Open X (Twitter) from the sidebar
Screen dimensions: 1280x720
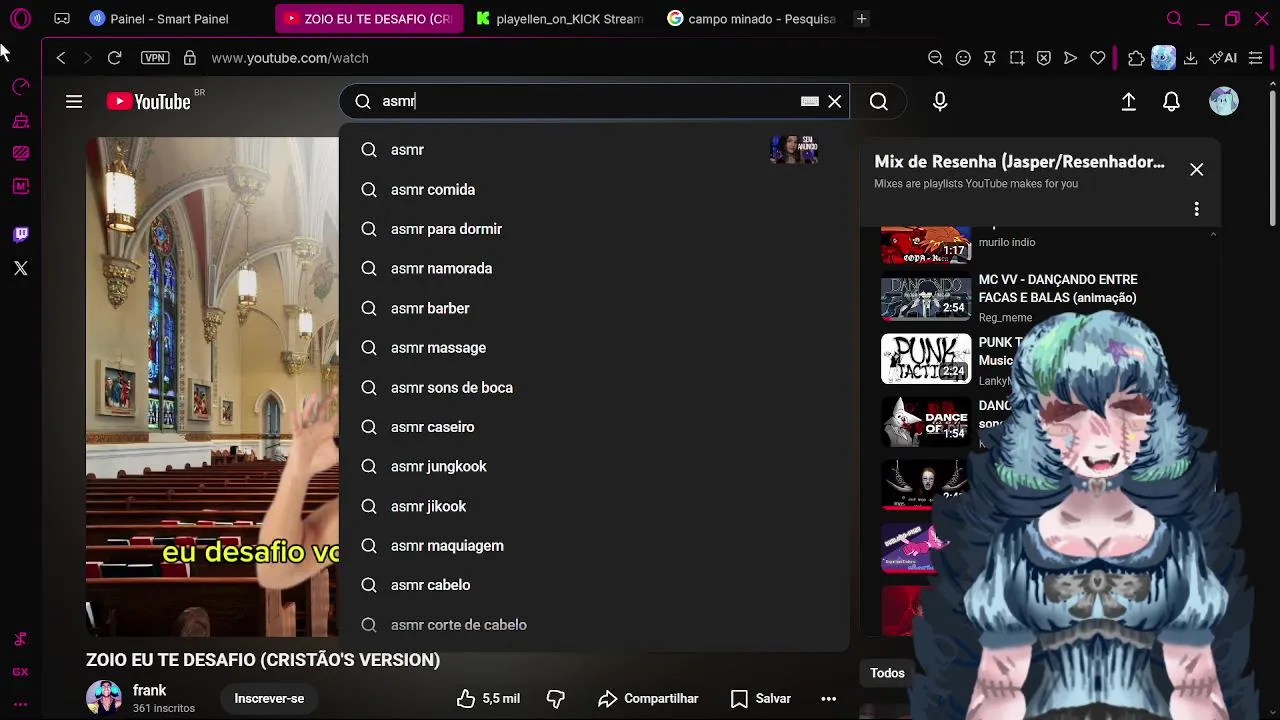click(20, 268)
